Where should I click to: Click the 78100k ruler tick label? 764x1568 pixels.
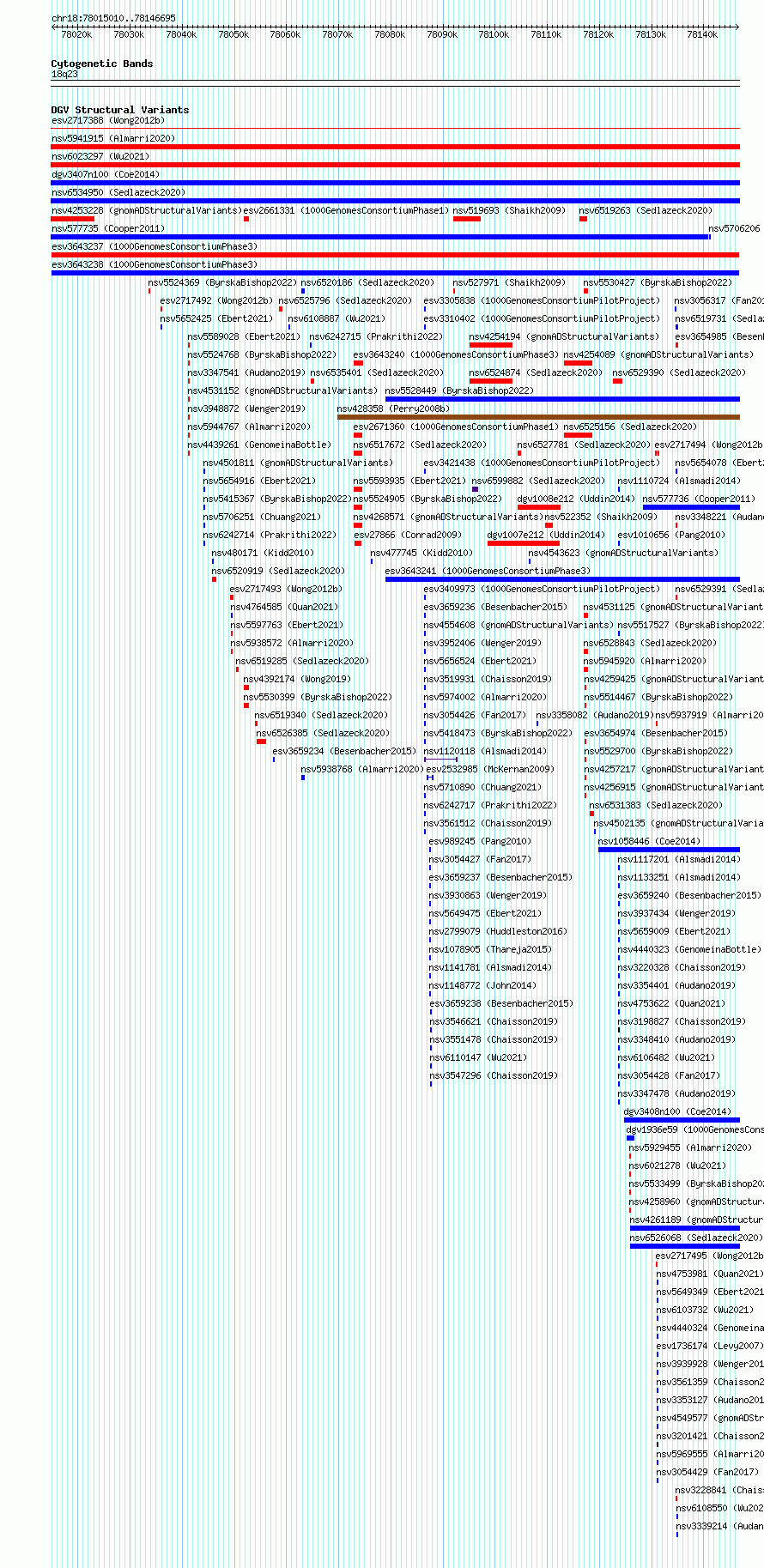tap(494, 35)
